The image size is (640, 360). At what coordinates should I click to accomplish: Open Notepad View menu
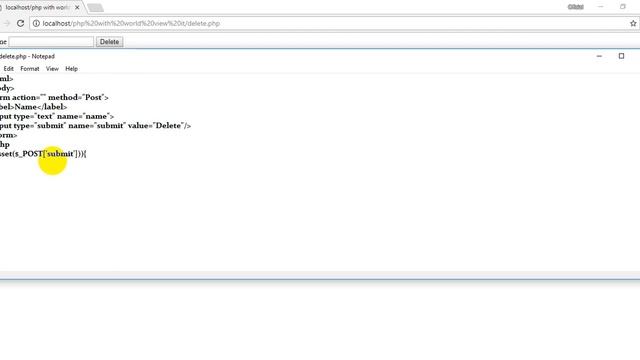pyautogui.click(x=52, y=69)
